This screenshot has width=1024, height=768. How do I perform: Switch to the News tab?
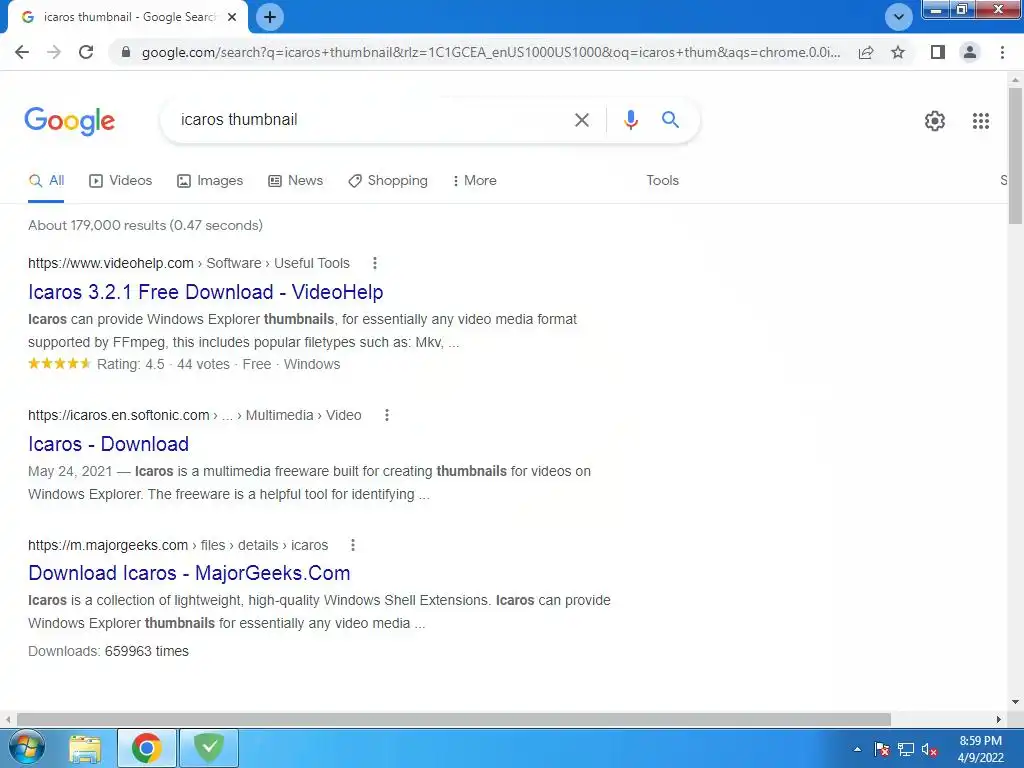click(x=296, y=181)
